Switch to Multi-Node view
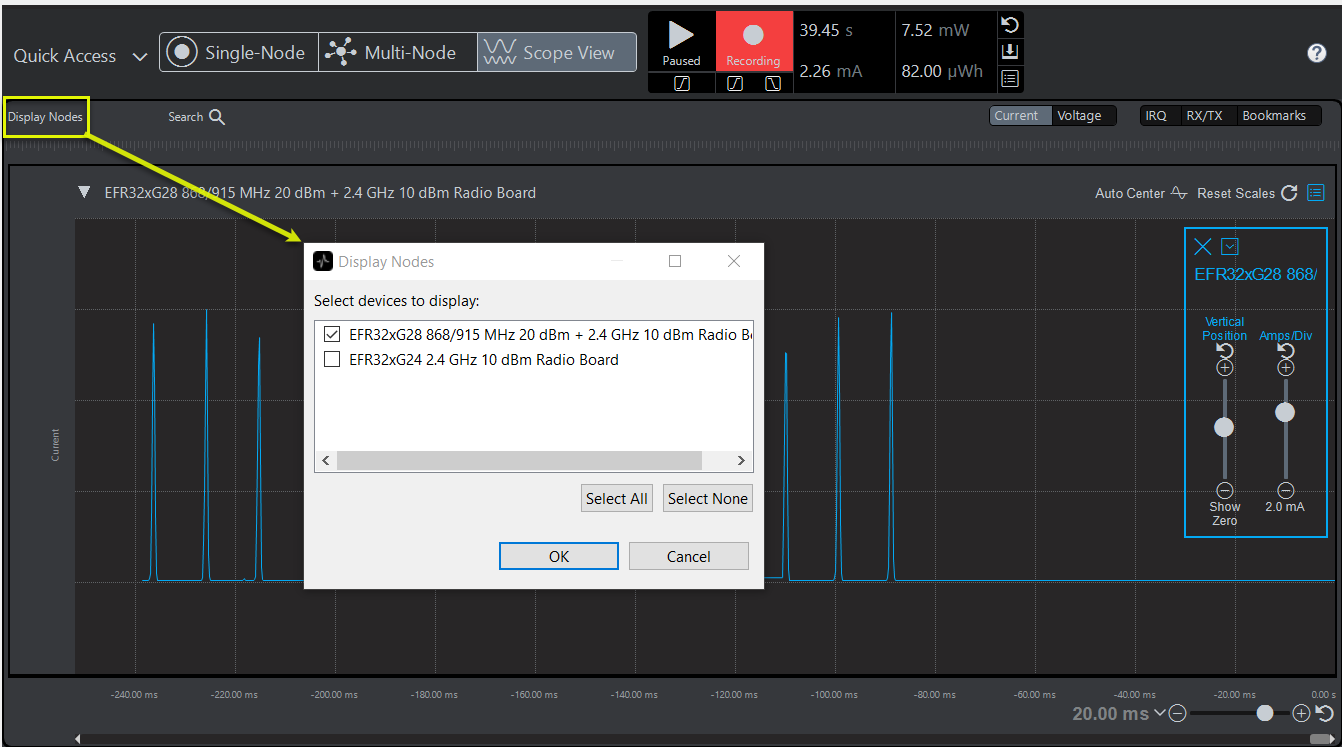Screen dimensions: 1342x747 pos(397,53)
